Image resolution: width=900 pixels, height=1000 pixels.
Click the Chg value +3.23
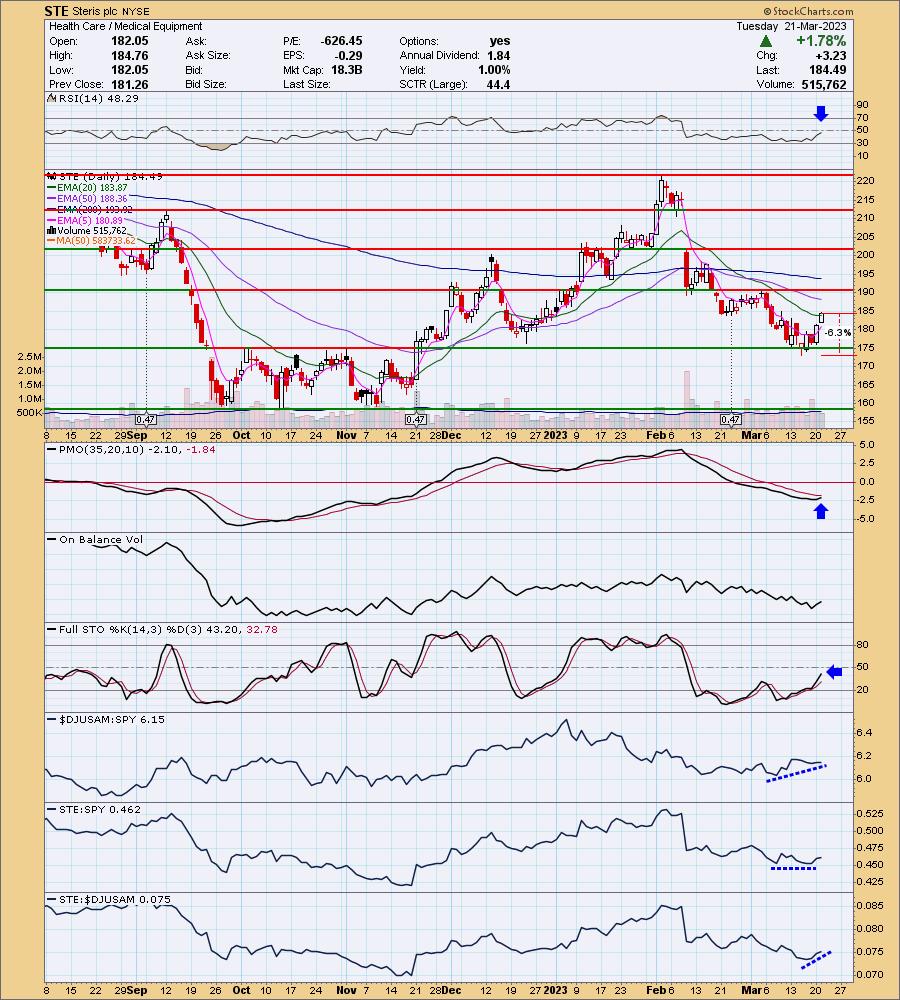point(831,55)
